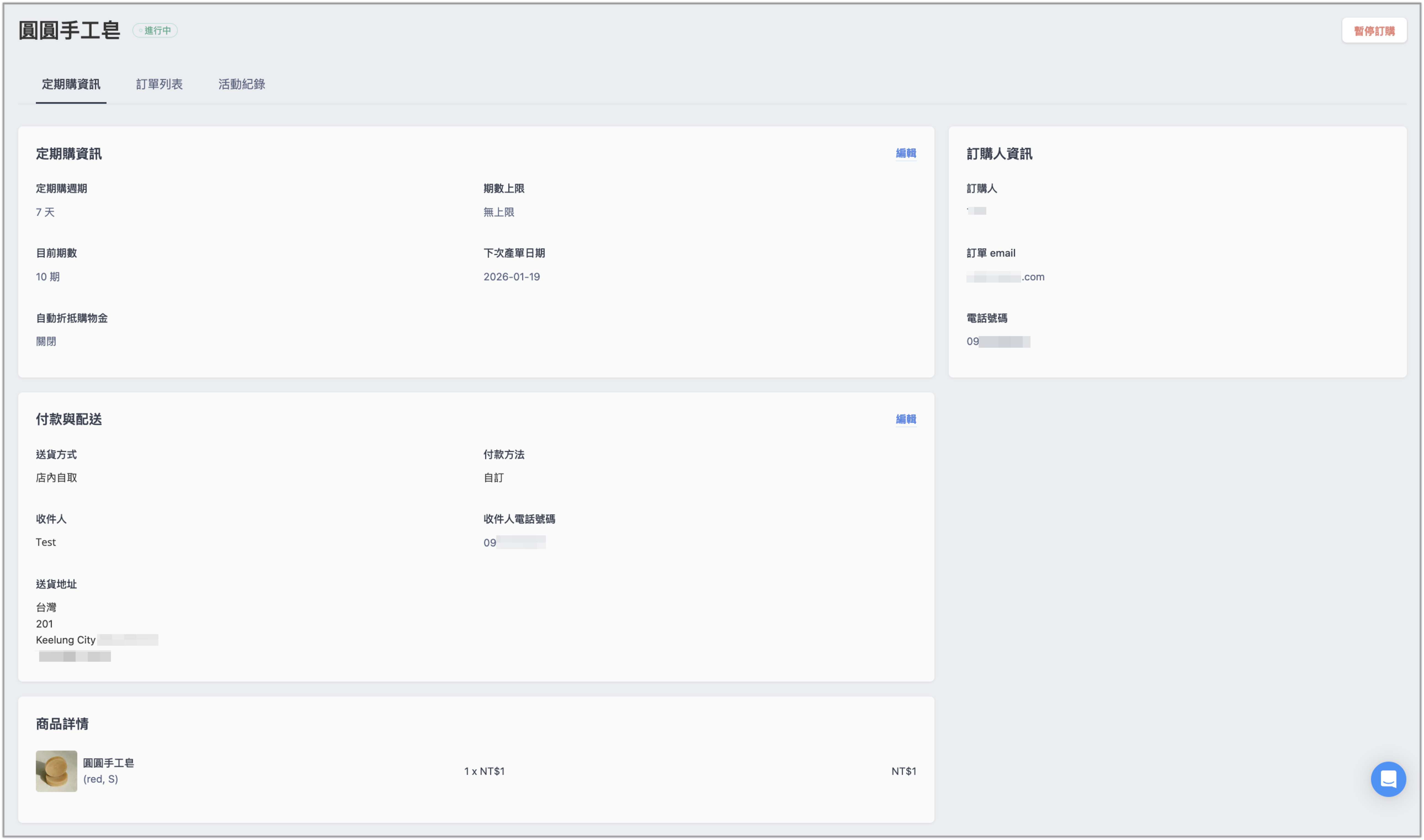This screenshot has width=1424, height=840.
Task: Click the recipient phone number starting 09
Action: [x=514, y=542]
